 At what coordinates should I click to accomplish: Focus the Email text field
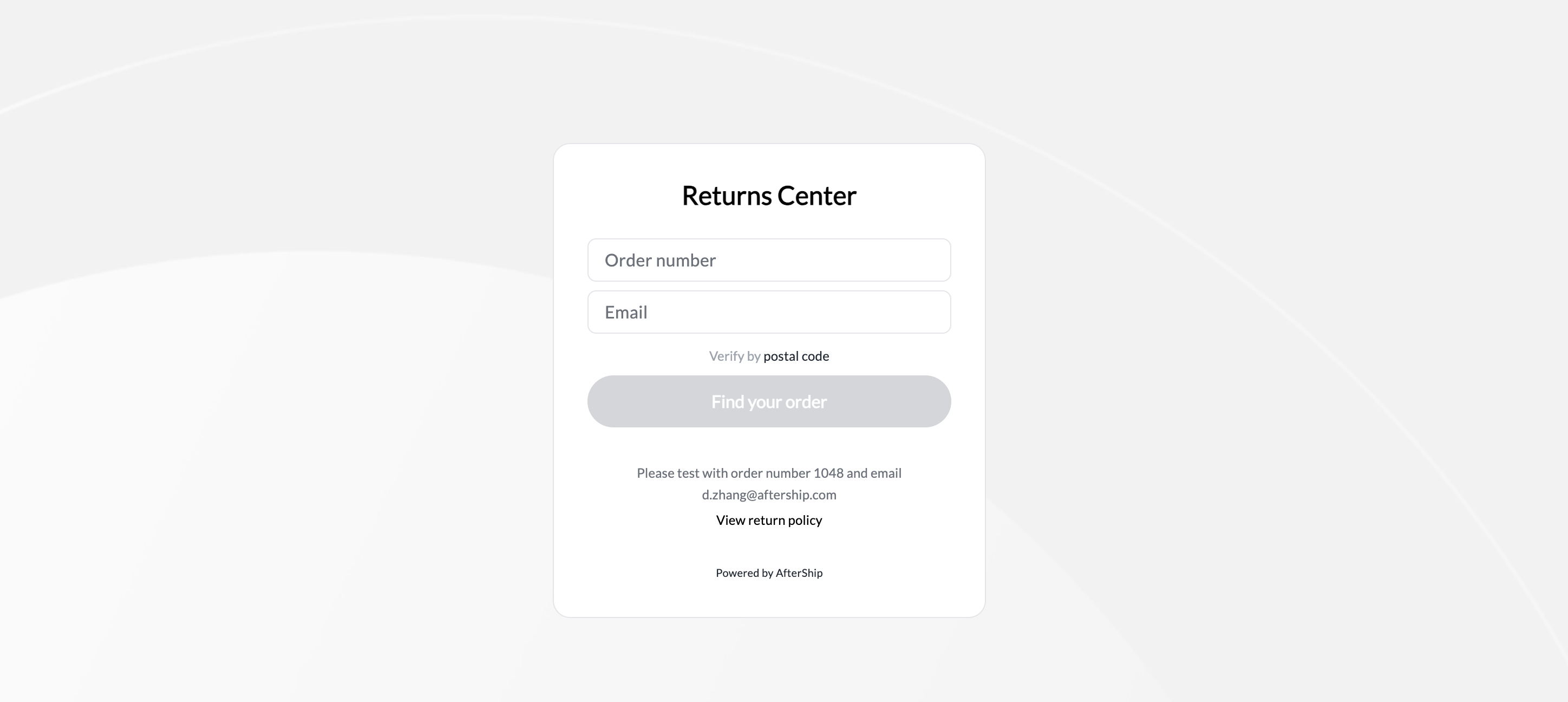click(769, 313)
